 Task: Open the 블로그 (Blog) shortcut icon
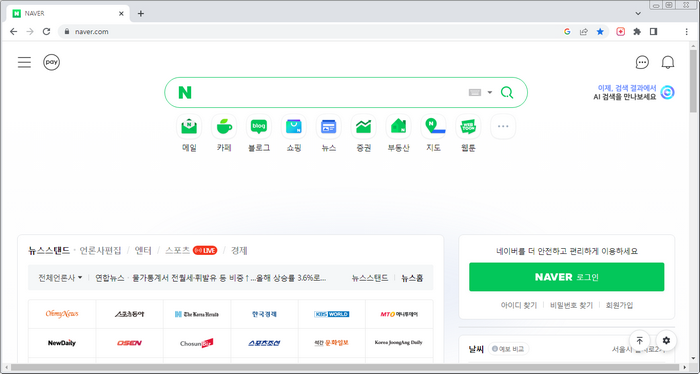(258, 127)
